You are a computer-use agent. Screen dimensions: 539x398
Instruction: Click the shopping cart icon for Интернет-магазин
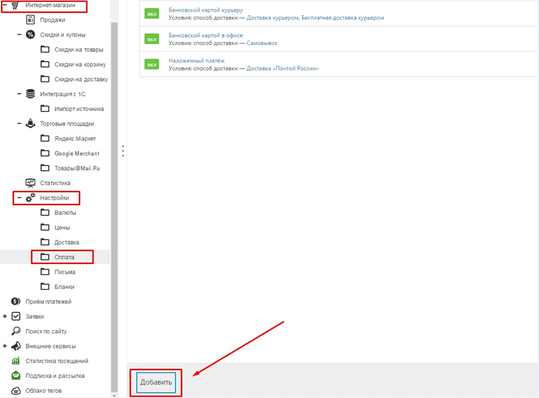tap(16, 5)
